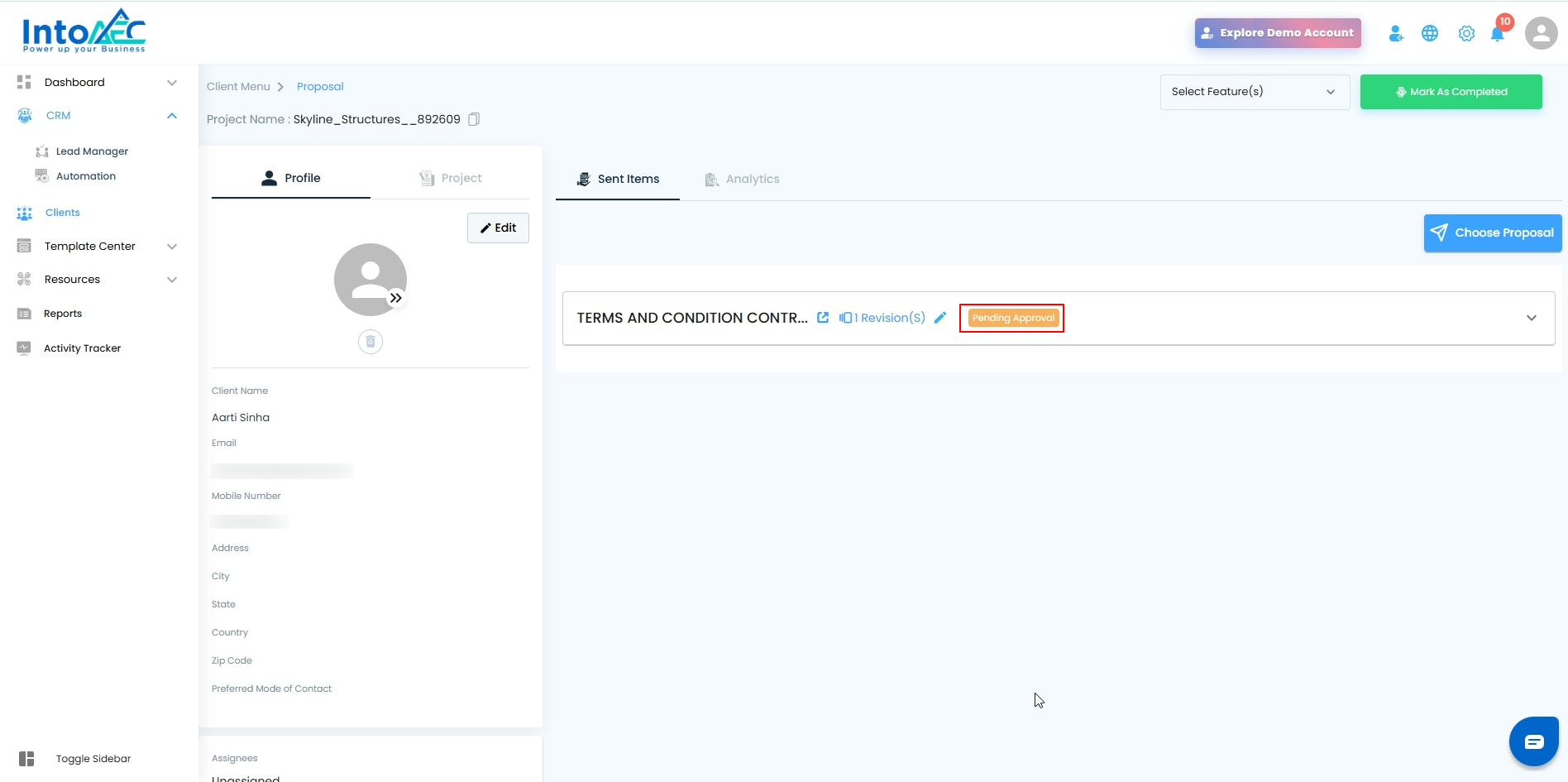Click the Clients icon in sidebar
Viewport: 1568px width, 782px height.
point(25,213)
